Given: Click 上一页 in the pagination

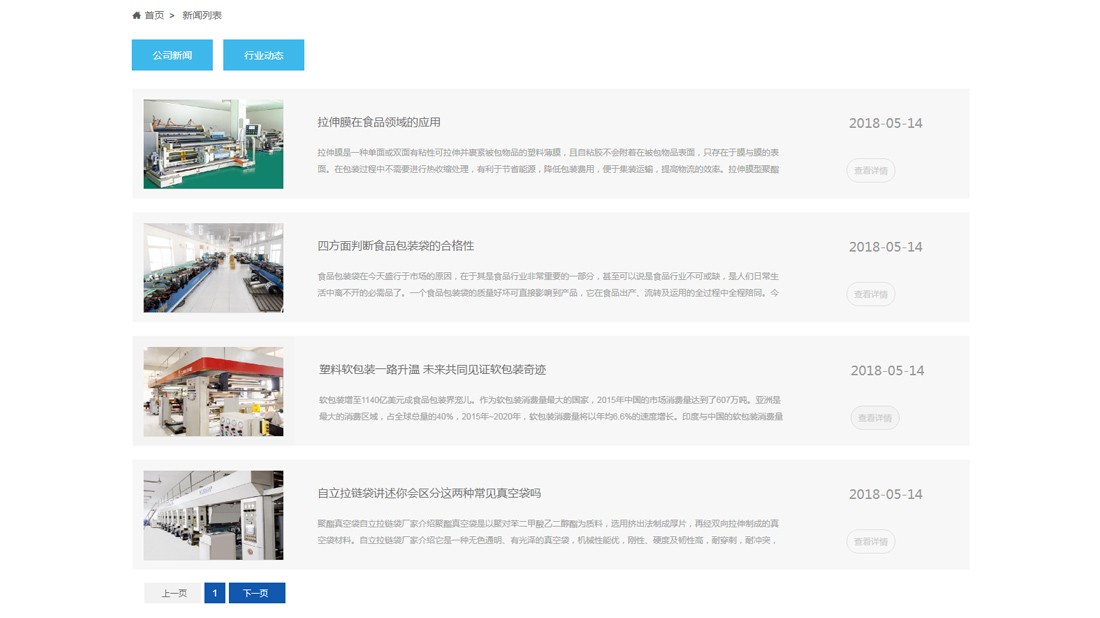Looking at the screenshot, I should [171, 592].
